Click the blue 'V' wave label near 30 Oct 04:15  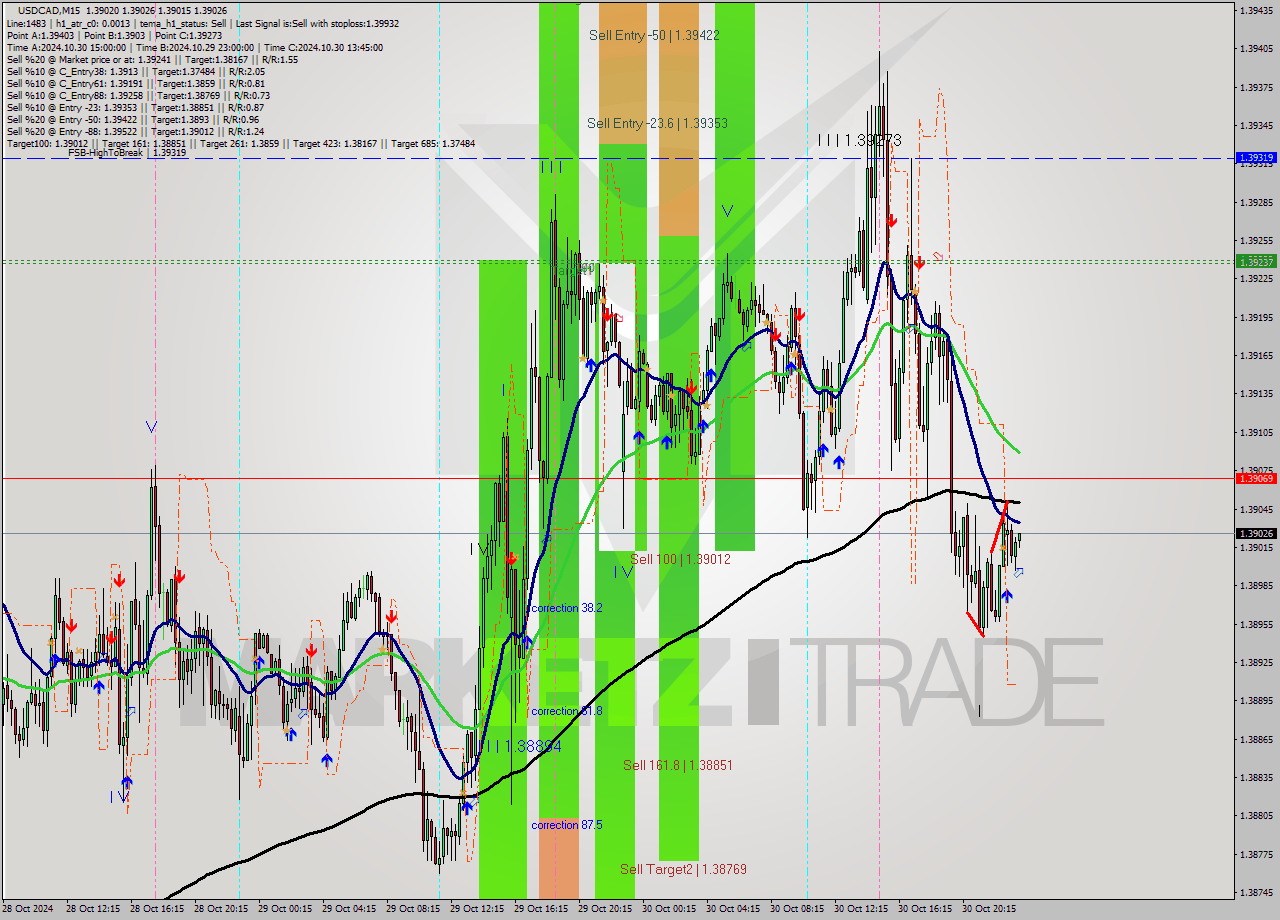coord(728,211)
